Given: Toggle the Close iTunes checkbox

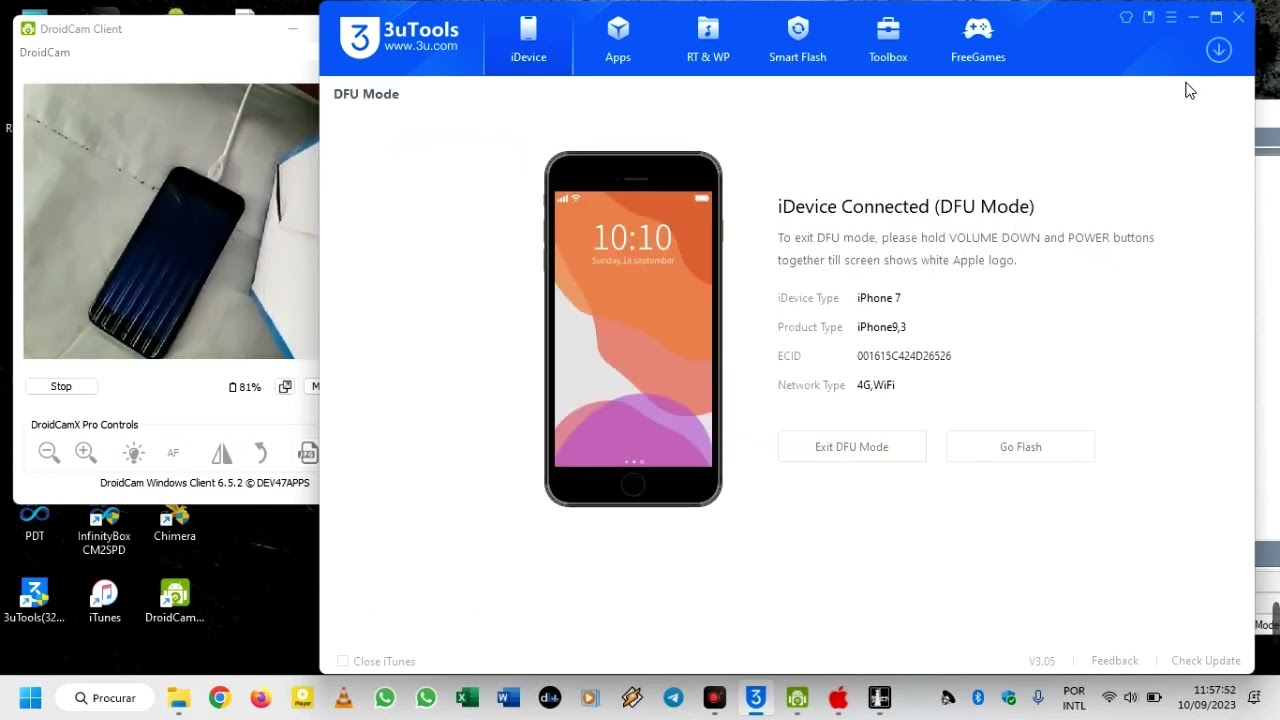Looking at the screenshot, I should coord(343,661).
